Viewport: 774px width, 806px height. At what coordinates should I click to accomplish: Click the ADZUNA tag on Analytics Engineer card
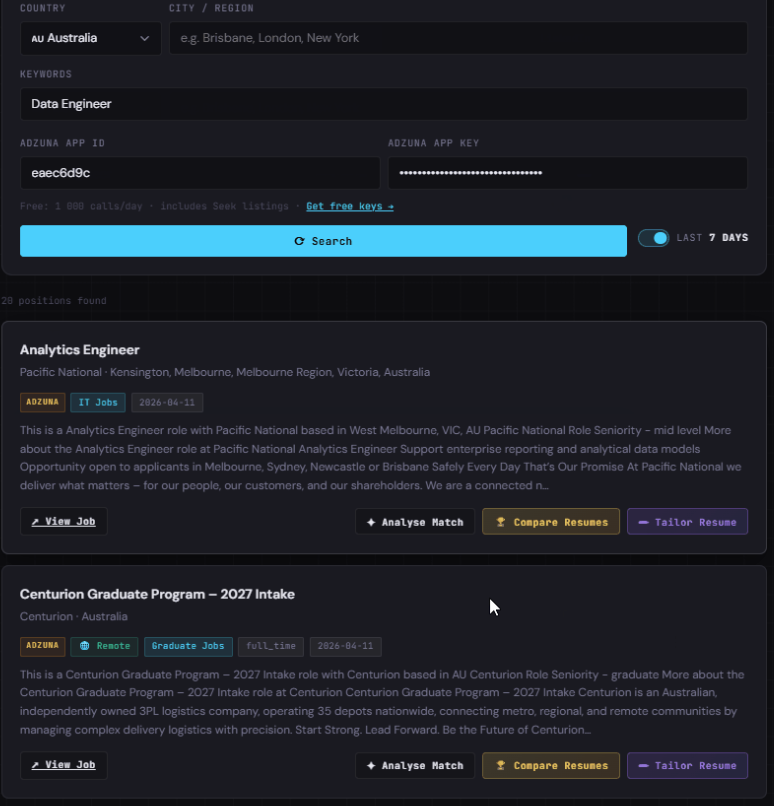pos(43,402)
